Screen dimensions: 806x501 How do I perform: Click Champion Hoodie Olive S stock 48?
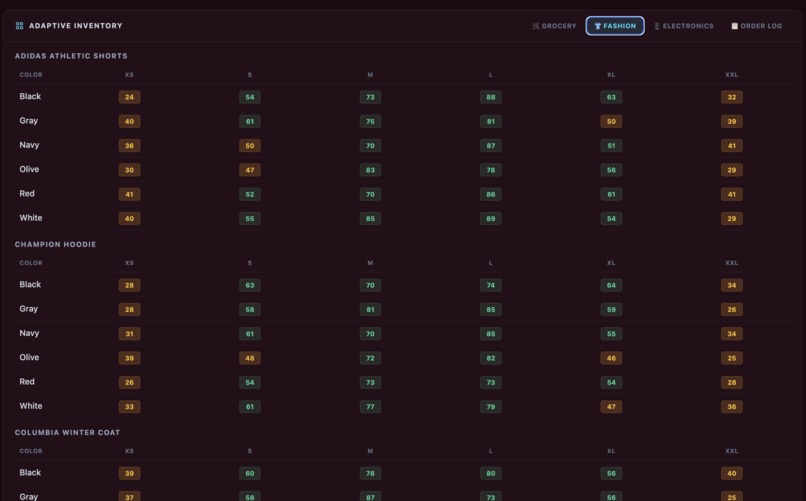(x=249, y=358)
